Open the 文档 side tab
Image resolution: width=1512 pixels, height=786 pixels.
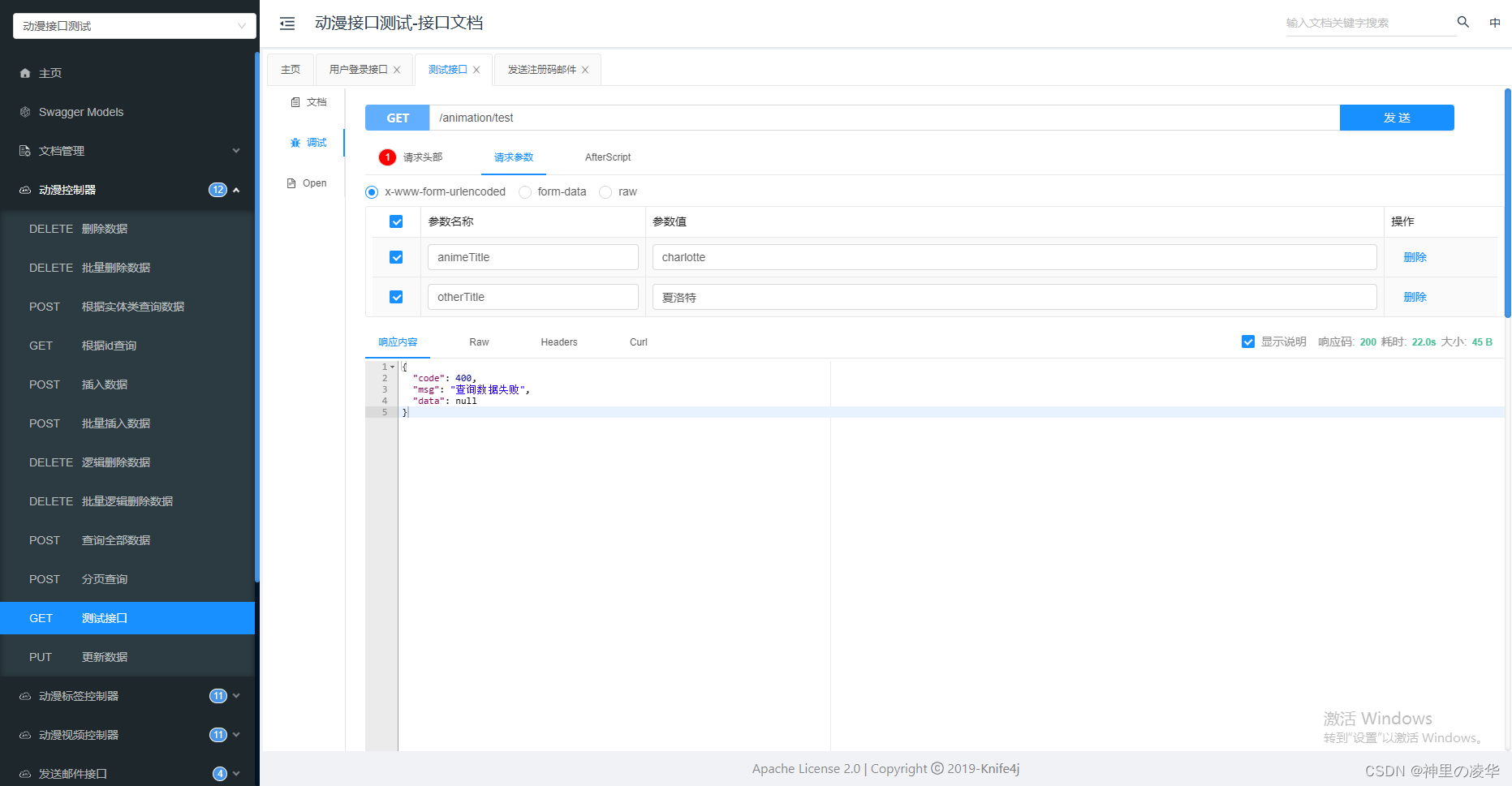(x=308, y=102)
